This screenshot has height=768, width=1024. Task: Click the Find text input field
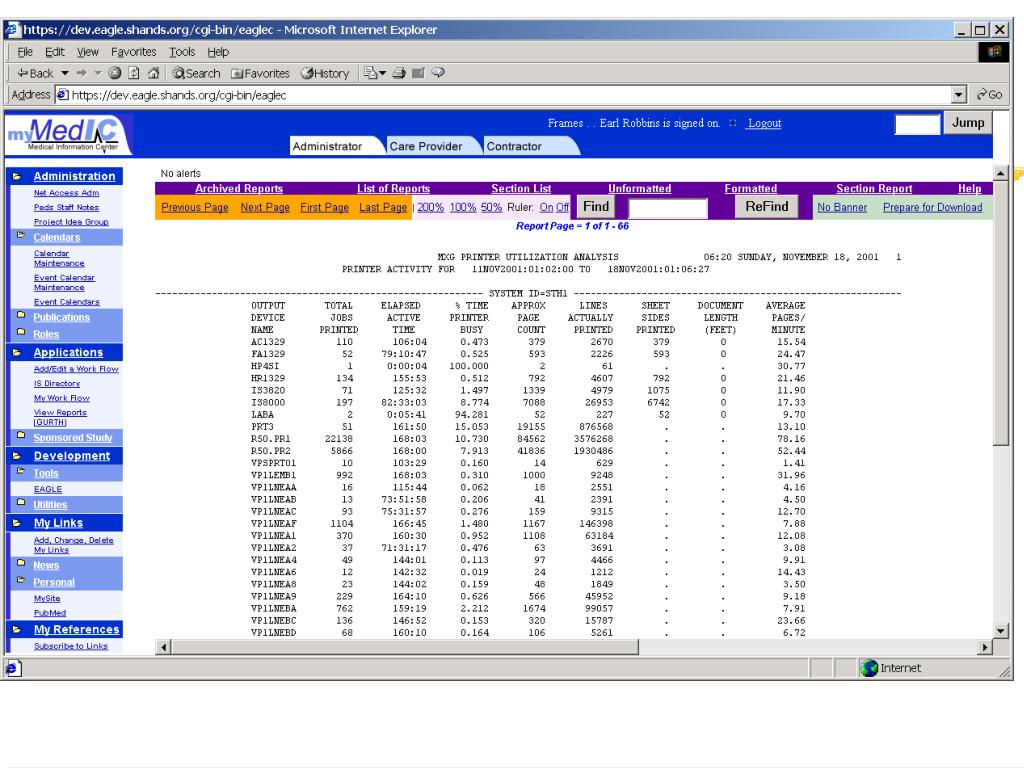667,208
